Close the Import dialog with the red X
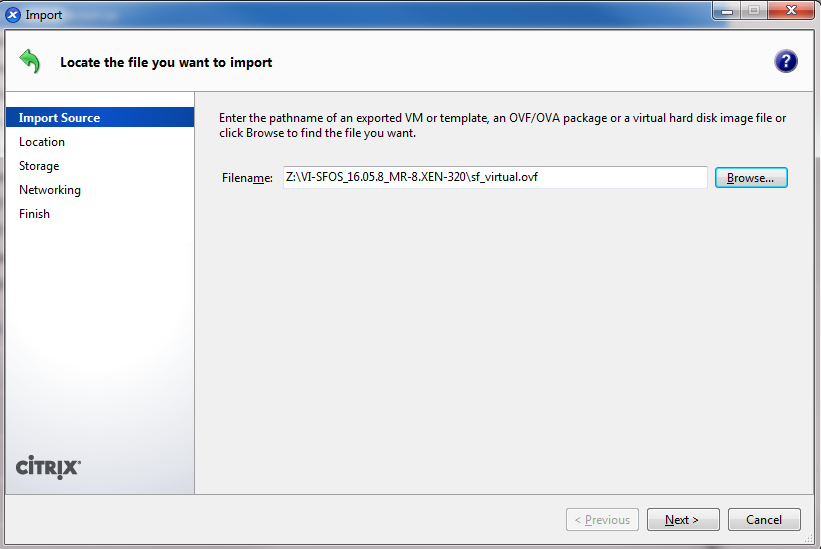 point(790,11)
